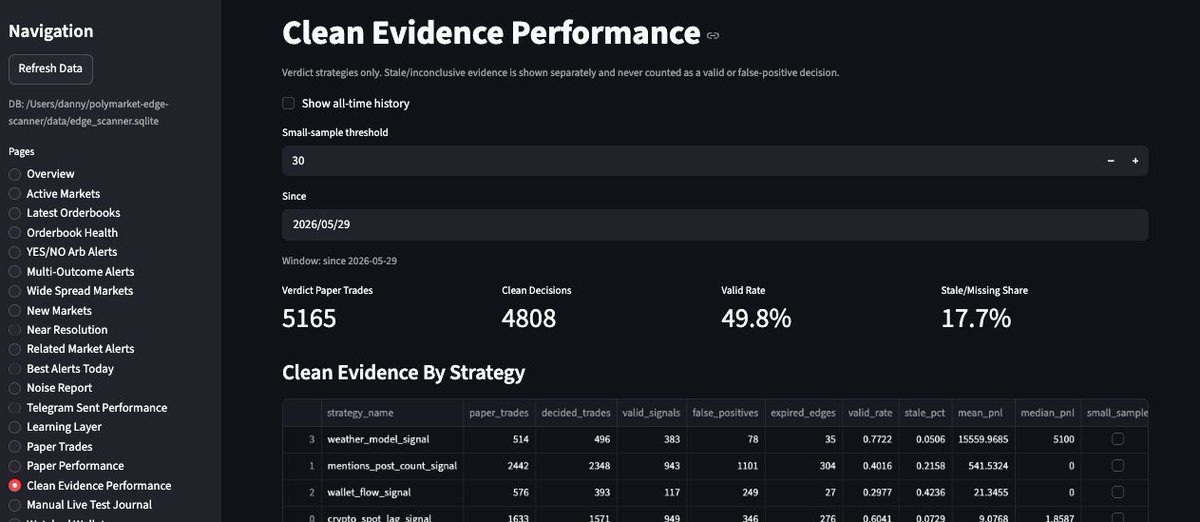Decrease the small-sample threshold with minus
Image resolution: width=1200 pixels, height=522 pixels.
pyautogui.click(x=1111, y=161)
